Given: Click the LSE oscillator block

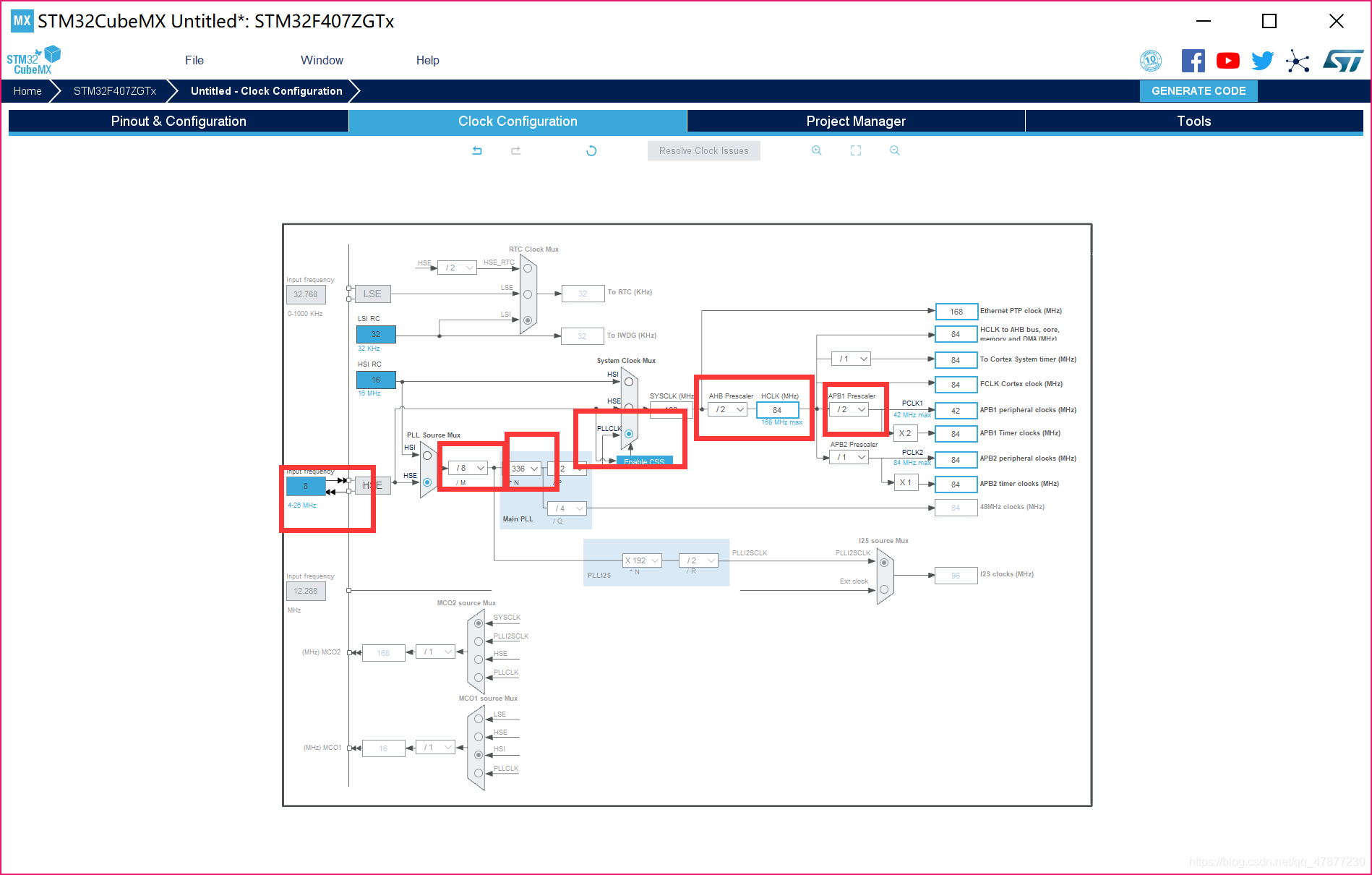Looking at the screenshot, I should coord(372,294).
